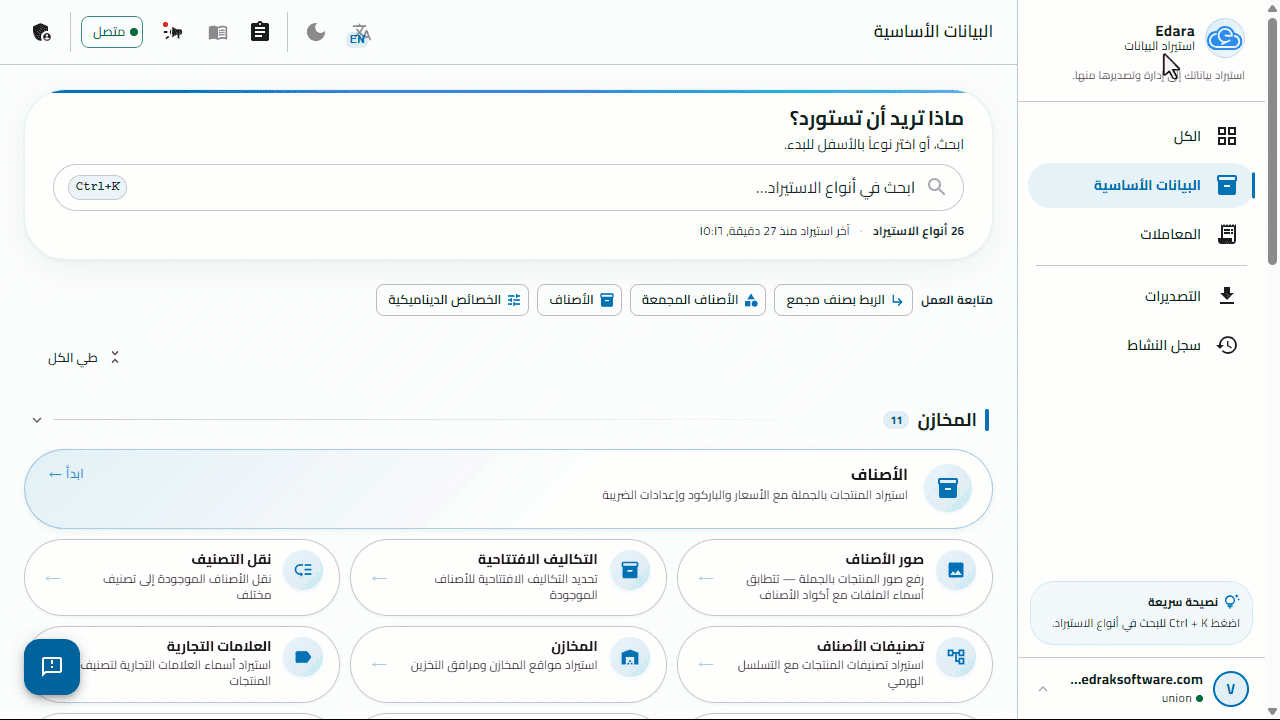1280x720 pixels.
Task: Click the Ctrl+K shortcut badge
Action: pos(98,187)
